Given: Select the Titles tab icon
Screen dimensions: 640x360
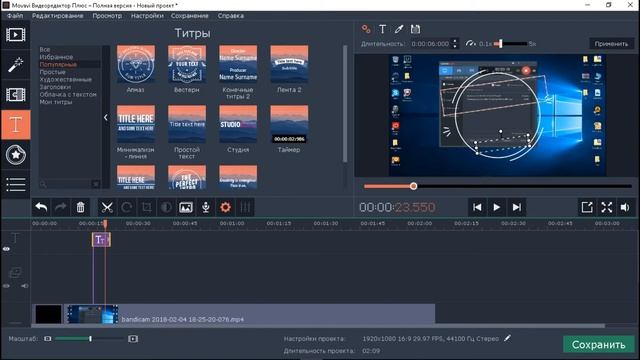Looking at the screenshot, I should (x=16, y=124).
